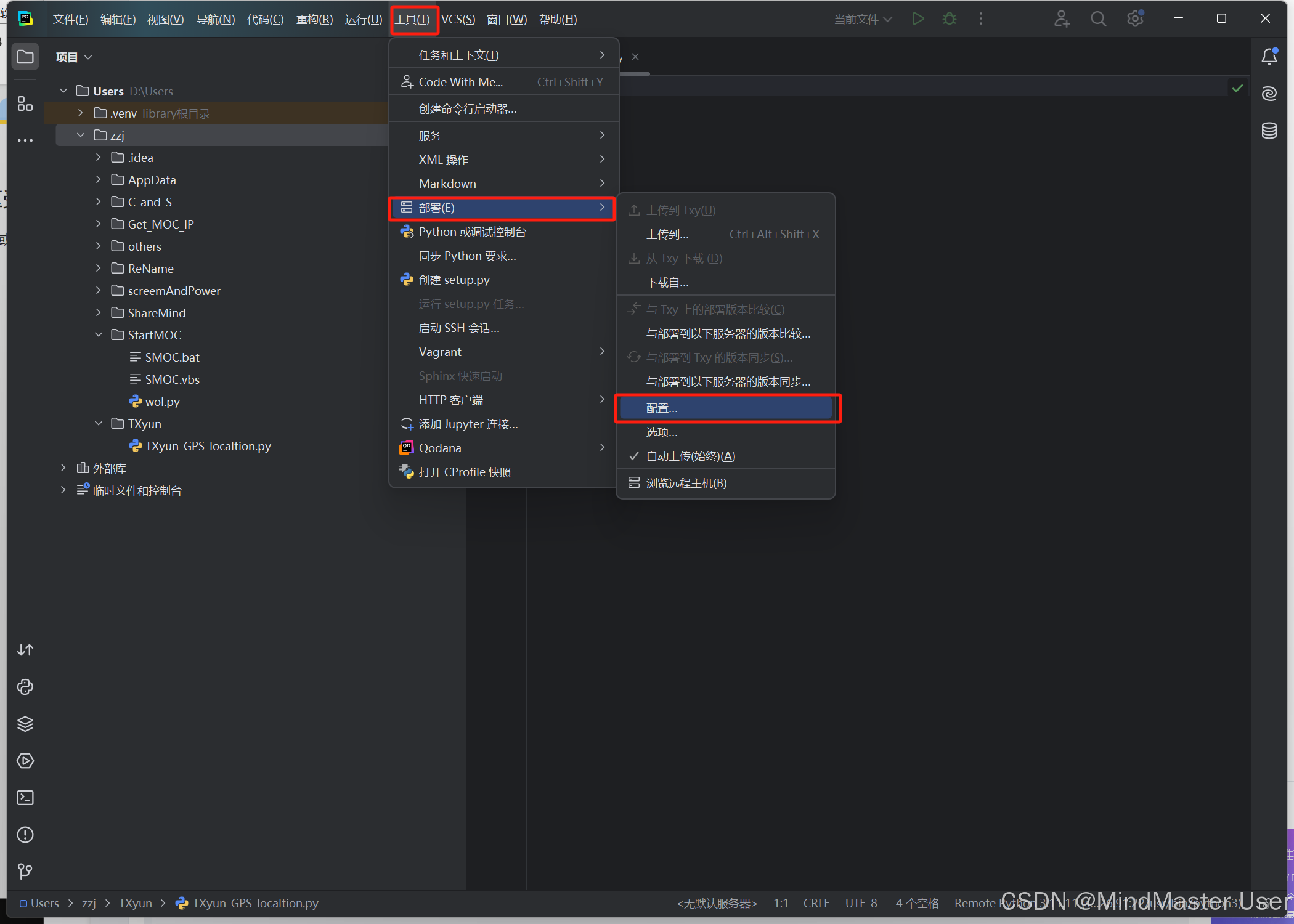Open the Structure tool window icon
Viewport: 1294px width, 924px height.
coord(25,103)
